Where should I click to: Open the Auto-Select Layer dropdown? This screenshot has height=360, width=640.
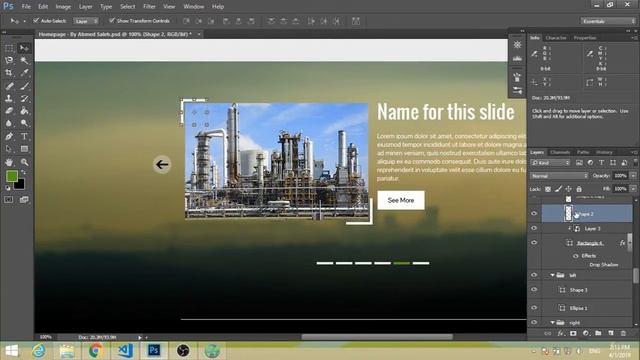click(x=86, y=21)
